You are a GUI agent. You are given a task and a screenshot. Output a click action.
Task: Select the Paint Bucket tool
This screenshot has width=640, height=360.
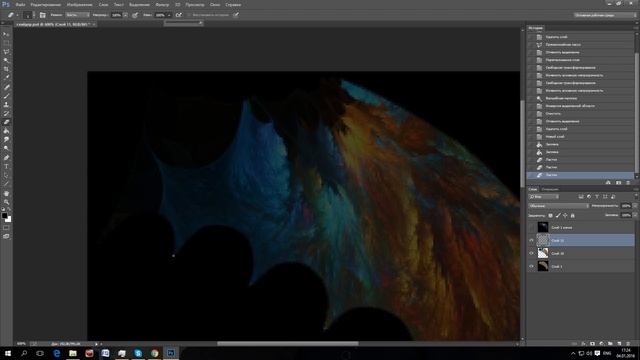click(x=6, y=131)
